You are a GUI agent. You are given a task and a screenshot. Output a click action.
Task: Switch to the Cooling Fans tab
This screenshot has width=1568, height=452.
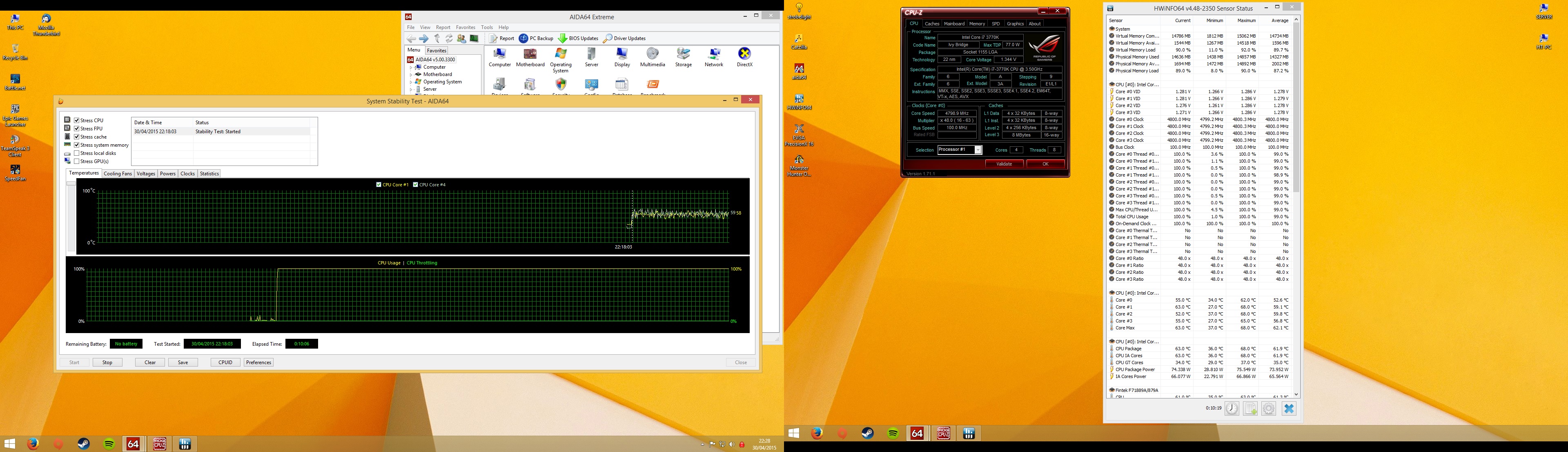click(118, 174)
